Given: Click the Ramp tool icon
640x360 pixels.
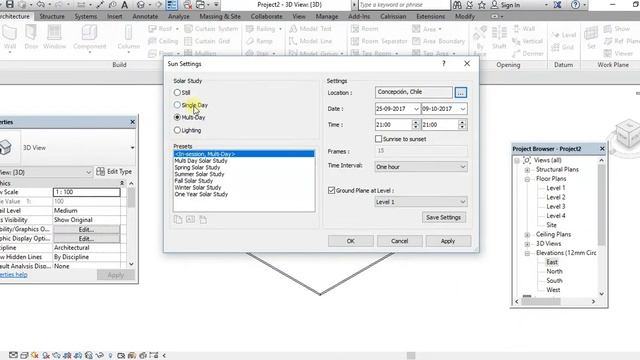Looking at the screenshot, I should (x=250, y=41).
